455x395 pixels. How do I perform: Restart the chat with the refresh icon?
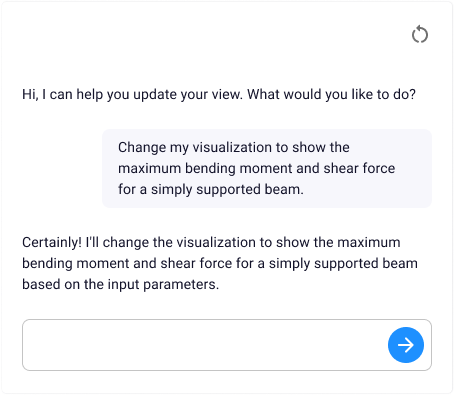pyautogui.click(x=420, y=34)
